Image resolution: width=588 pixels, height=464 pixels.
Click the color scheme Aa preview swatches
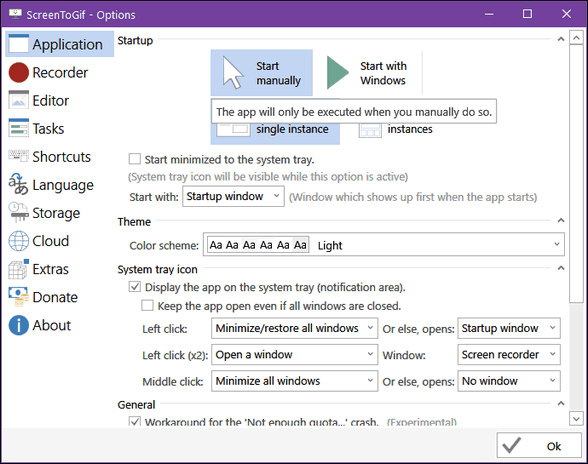258,245
